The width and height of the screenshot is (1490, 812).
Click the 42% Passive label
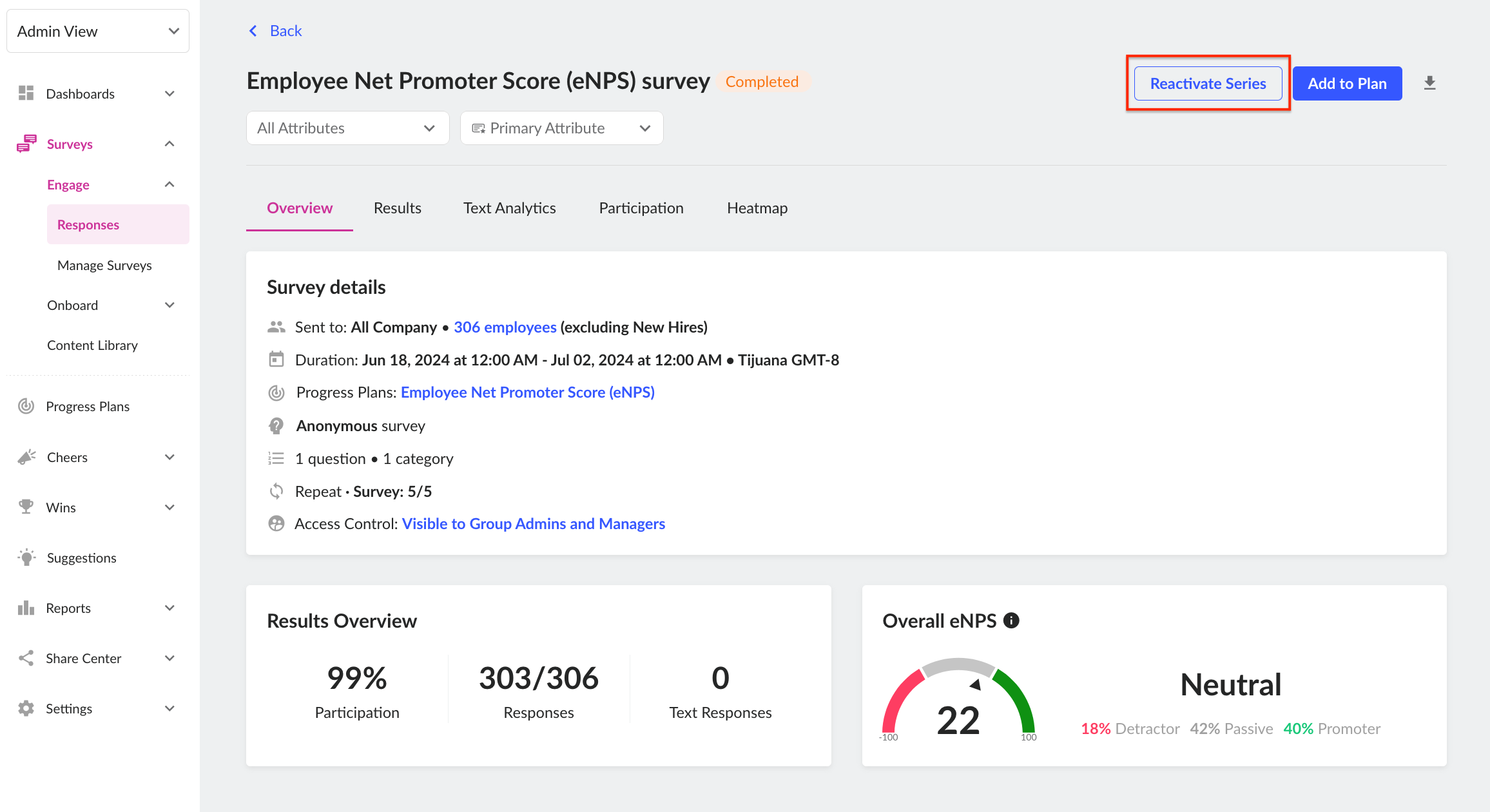coord(1232,728)
